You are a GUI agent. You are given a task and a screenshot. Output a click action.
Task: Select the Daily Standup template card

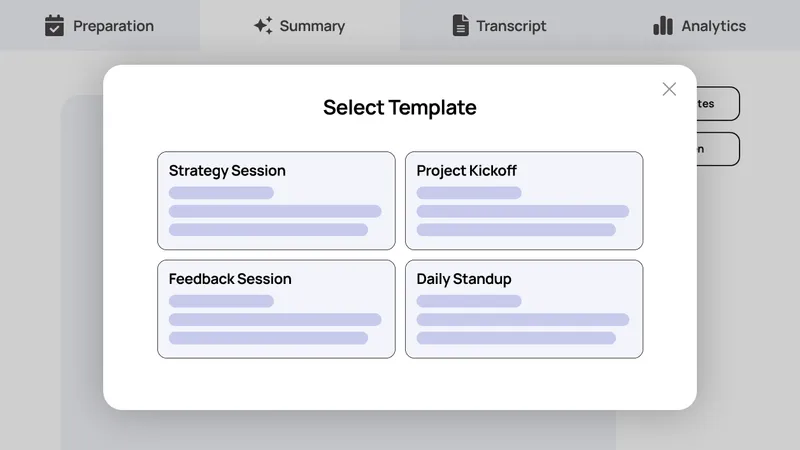(524, 309)
